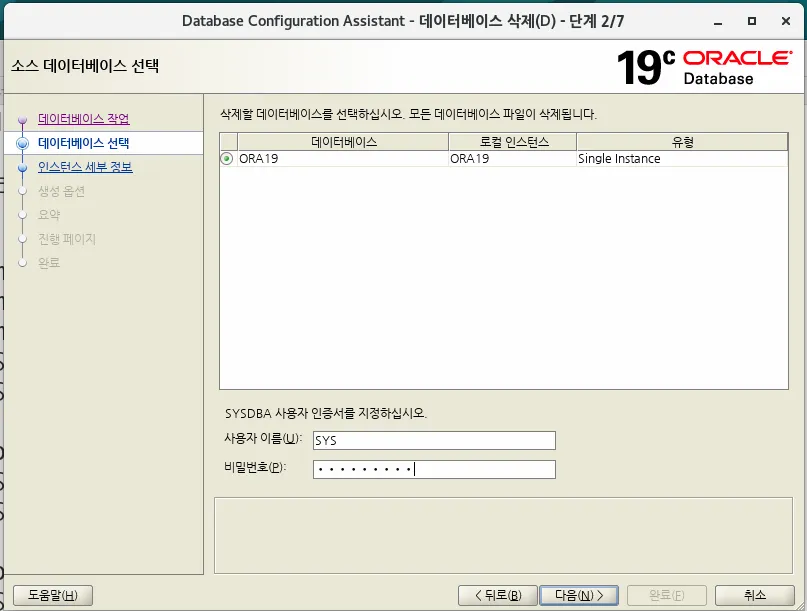Minimize the Database Configuration Assistant window

click(x=718, y=22)
